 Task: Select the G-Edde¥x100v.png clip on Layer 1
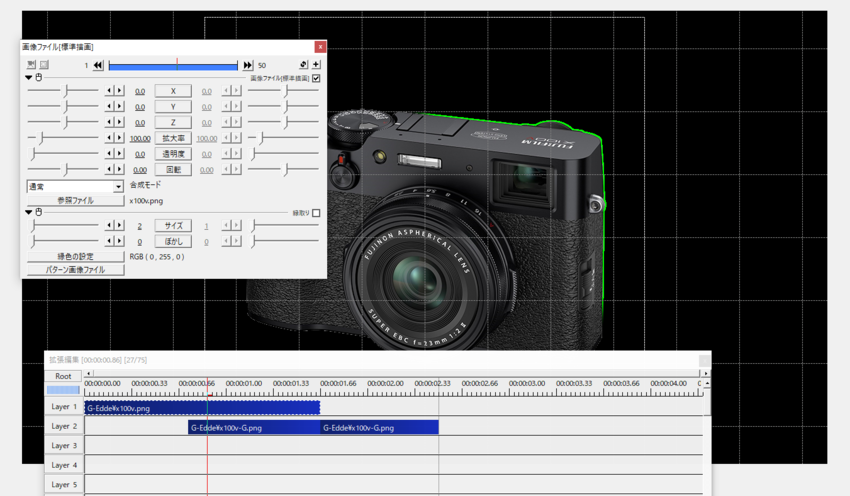coord(202,408)
